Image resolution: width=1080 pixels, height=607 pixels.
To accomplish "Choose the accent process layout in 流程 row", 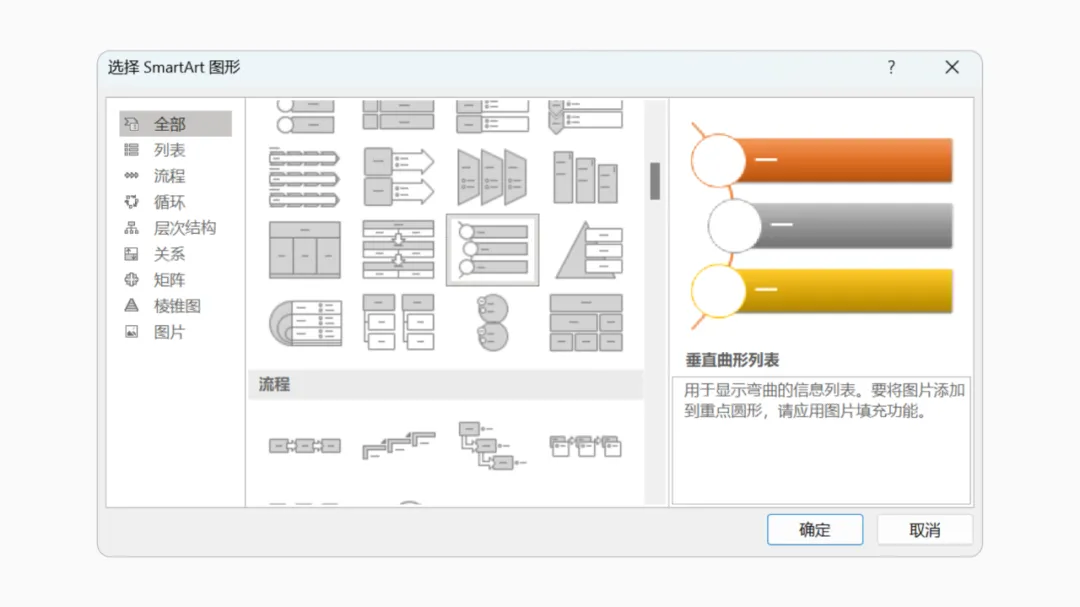I will point(585,446).
